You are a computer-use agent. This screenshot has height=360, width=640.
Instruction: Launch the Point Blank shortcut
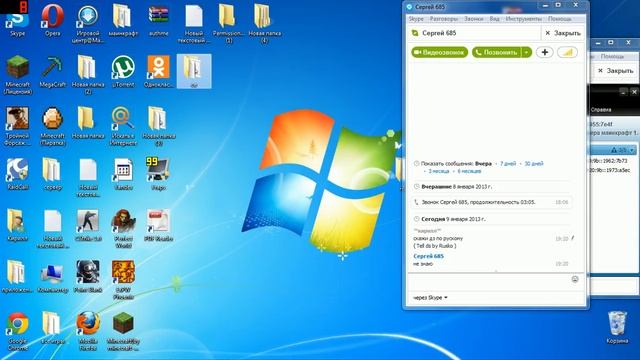87,277
